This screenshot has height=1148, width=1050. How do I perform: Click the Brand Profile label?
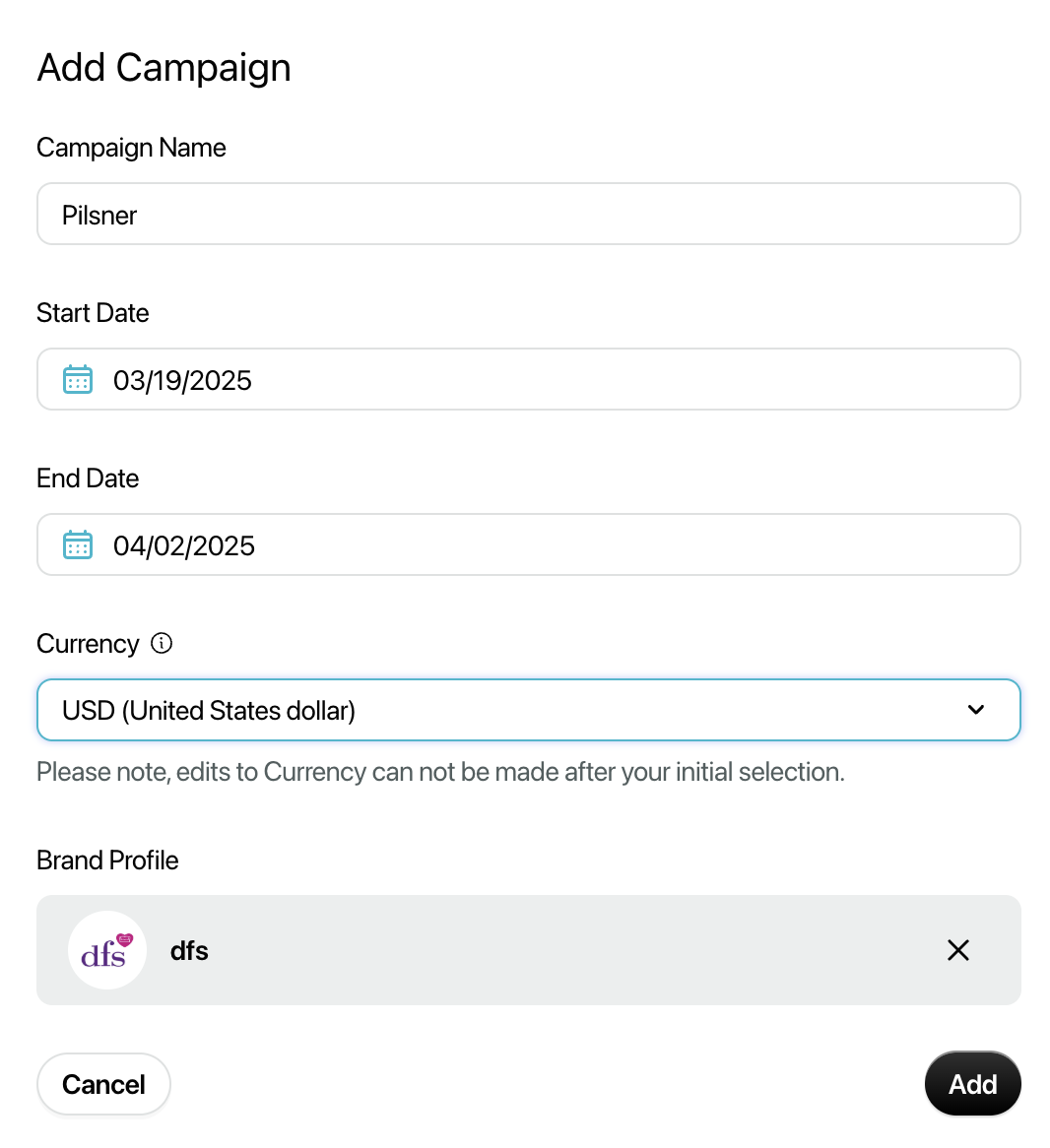coord(107,861)
